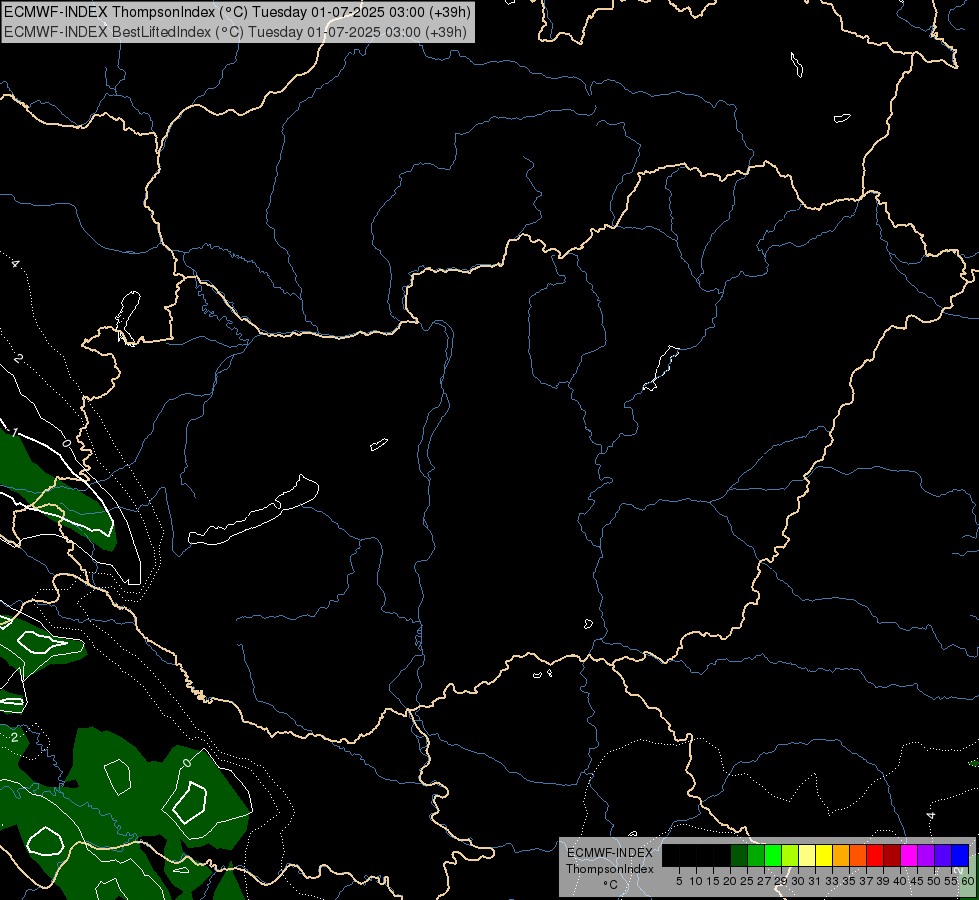Viewport: 979px width, 900px height.
Task: Click the lime 29–30 legend swatch
Action: click(x=789, y=856)
